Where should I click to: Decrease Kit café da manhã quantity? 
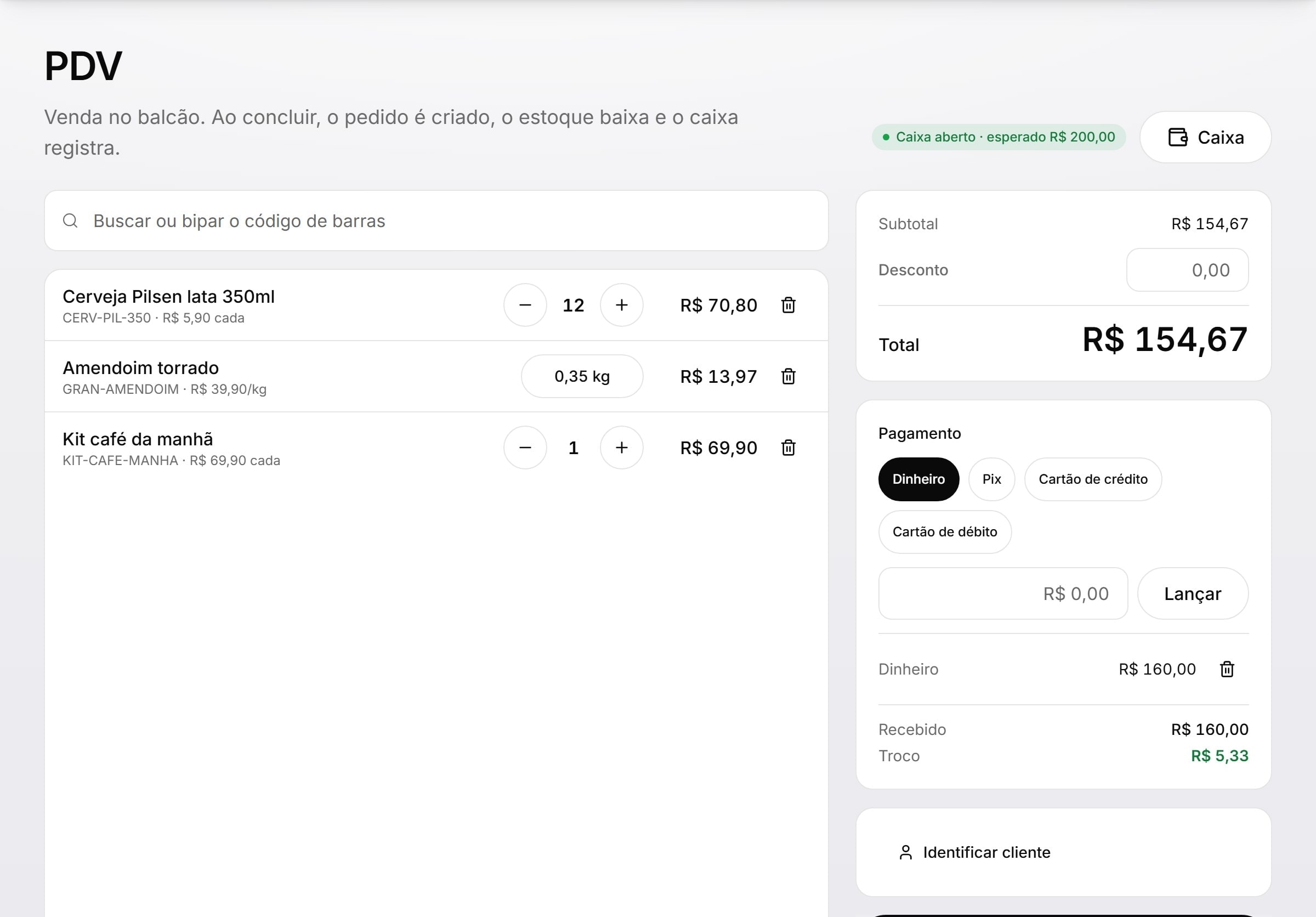pyautogui.click(x=525, y=448)
